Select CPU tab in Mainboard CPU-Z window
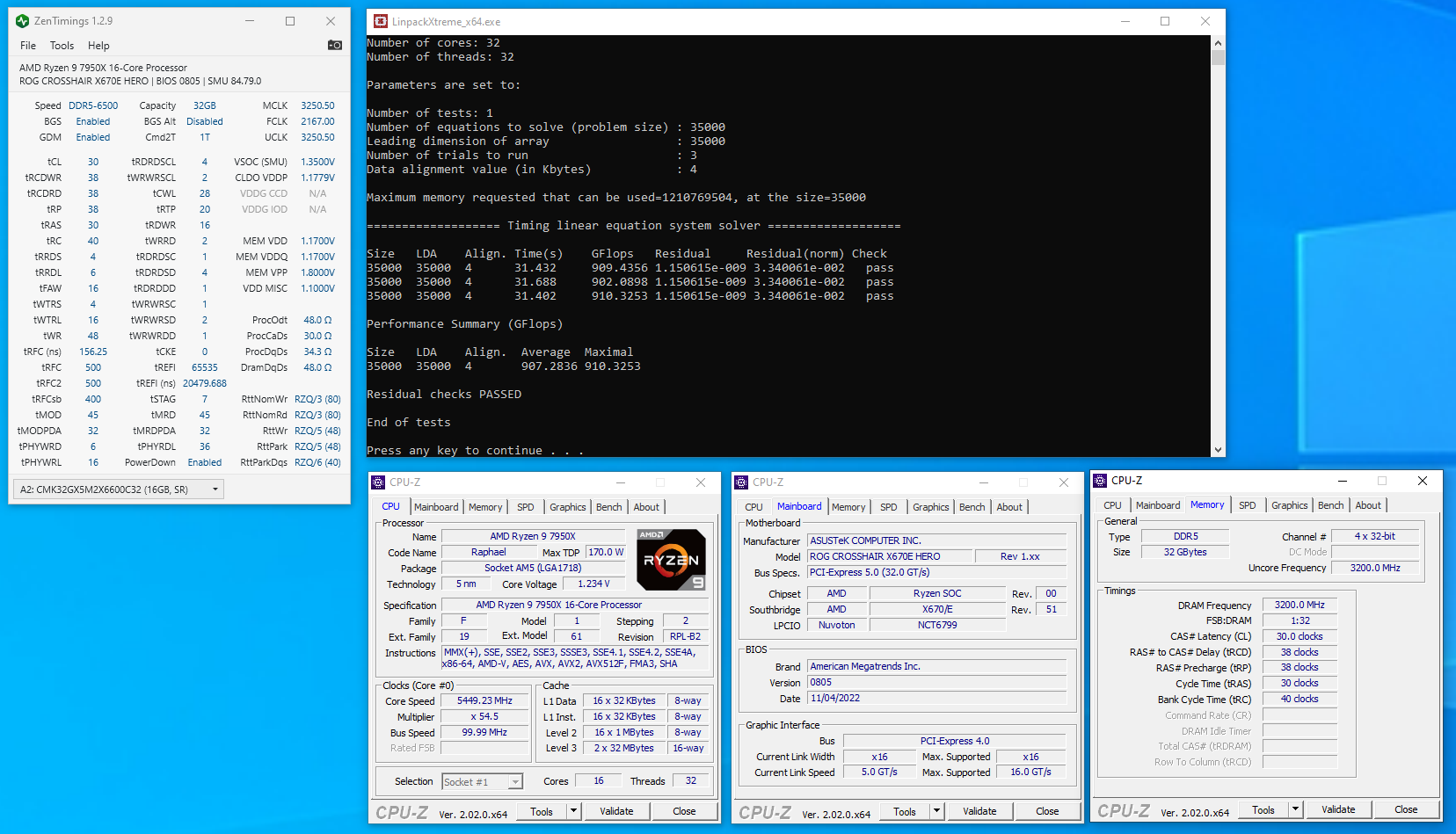 pyautogui.click(x=754, y=507)
